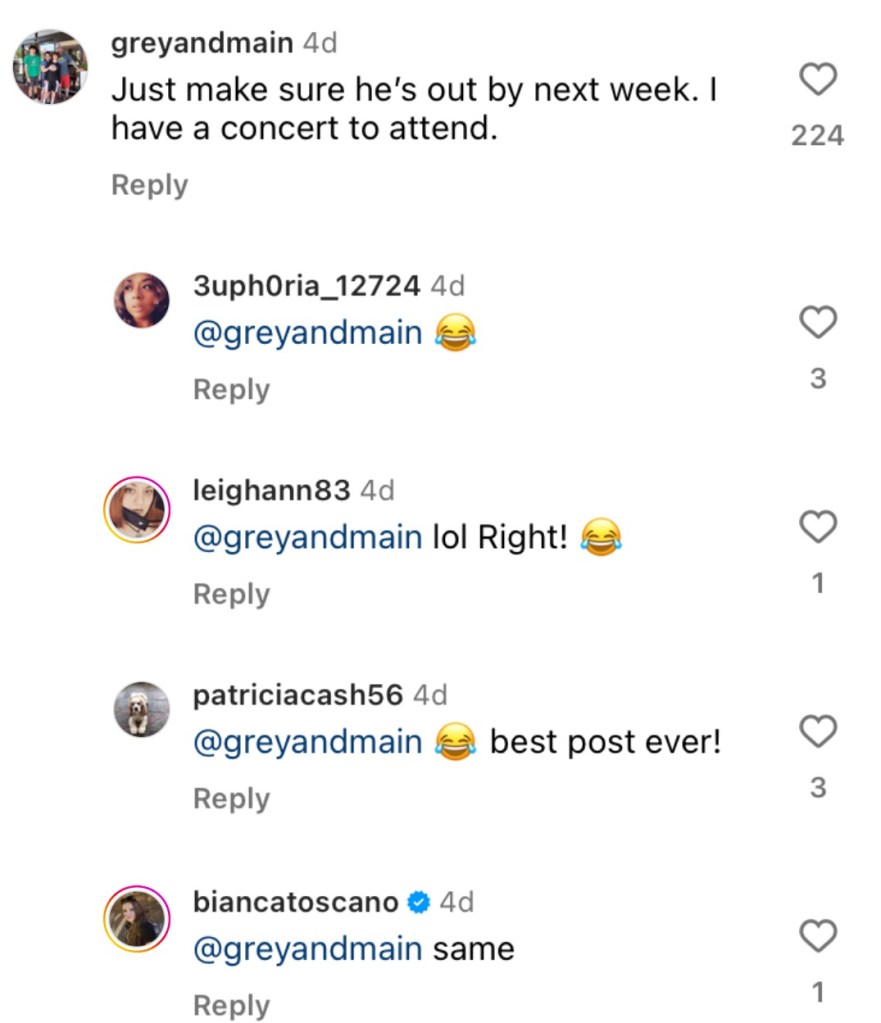Viewport: 881px width, 1023px height.
Task: Like 3uph0ria_12724's reply with heart
Action: coord(818,322)
